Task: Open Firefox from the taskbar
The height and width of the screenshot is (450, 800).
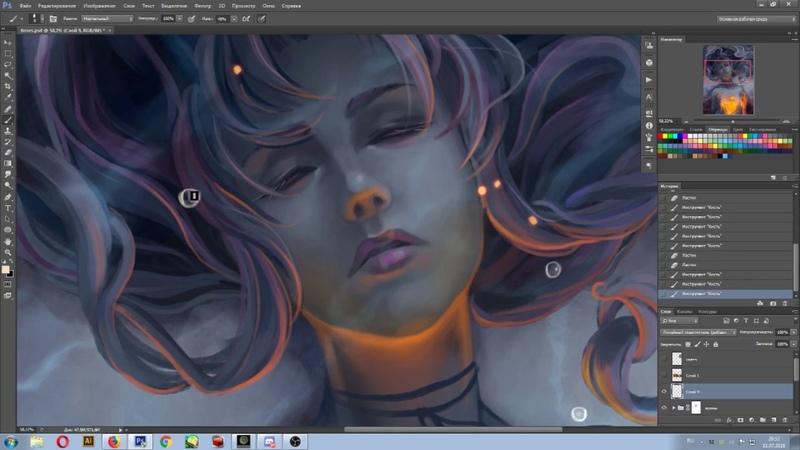Action: point(114,441)
